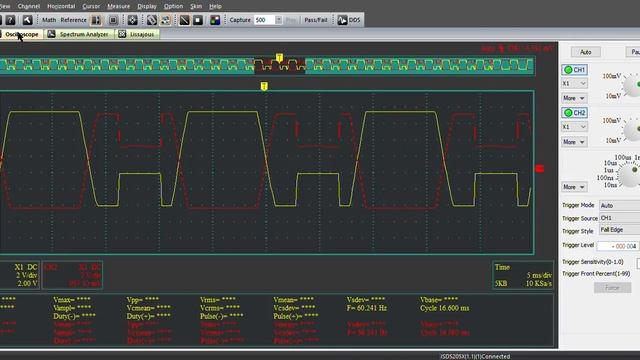Screen dimensions: 640x360
Task: Click the yellow trigger position marker above graph
Action: pyautogui.click(x=264, y=86)
